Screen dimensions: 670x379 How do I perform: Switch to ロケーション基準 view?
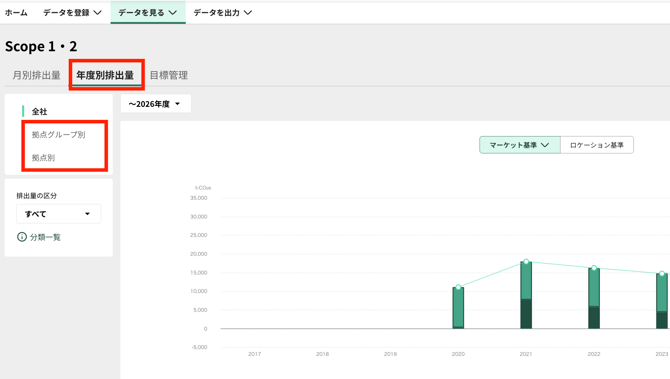click(x=597, y=145)
